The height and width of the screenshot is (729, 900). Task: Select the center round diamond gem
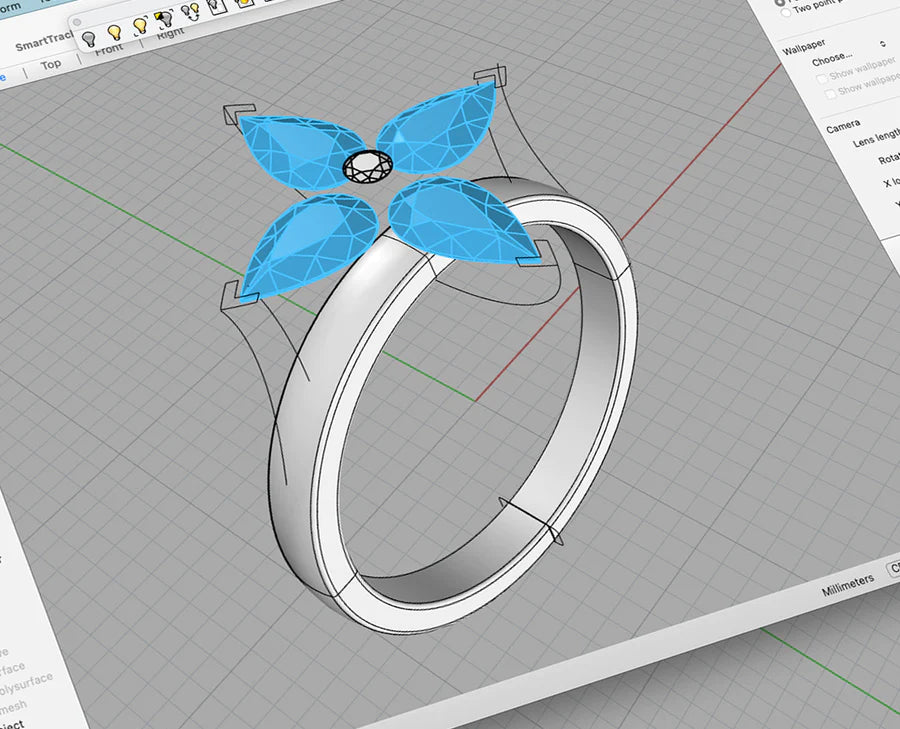[368, 166]
